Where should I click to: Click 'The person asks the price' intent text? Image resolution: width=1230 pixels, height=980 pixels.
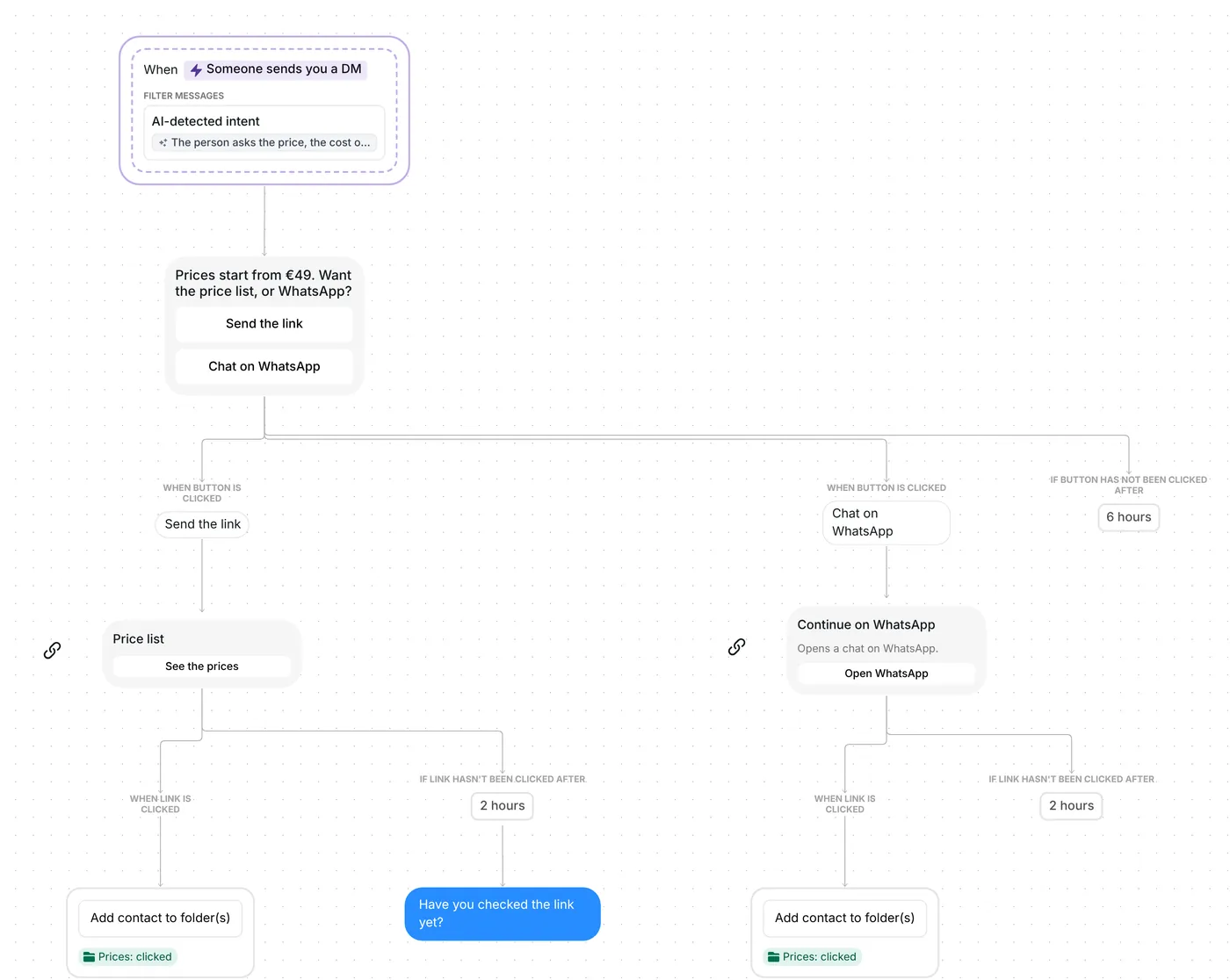tap(271, 142)
